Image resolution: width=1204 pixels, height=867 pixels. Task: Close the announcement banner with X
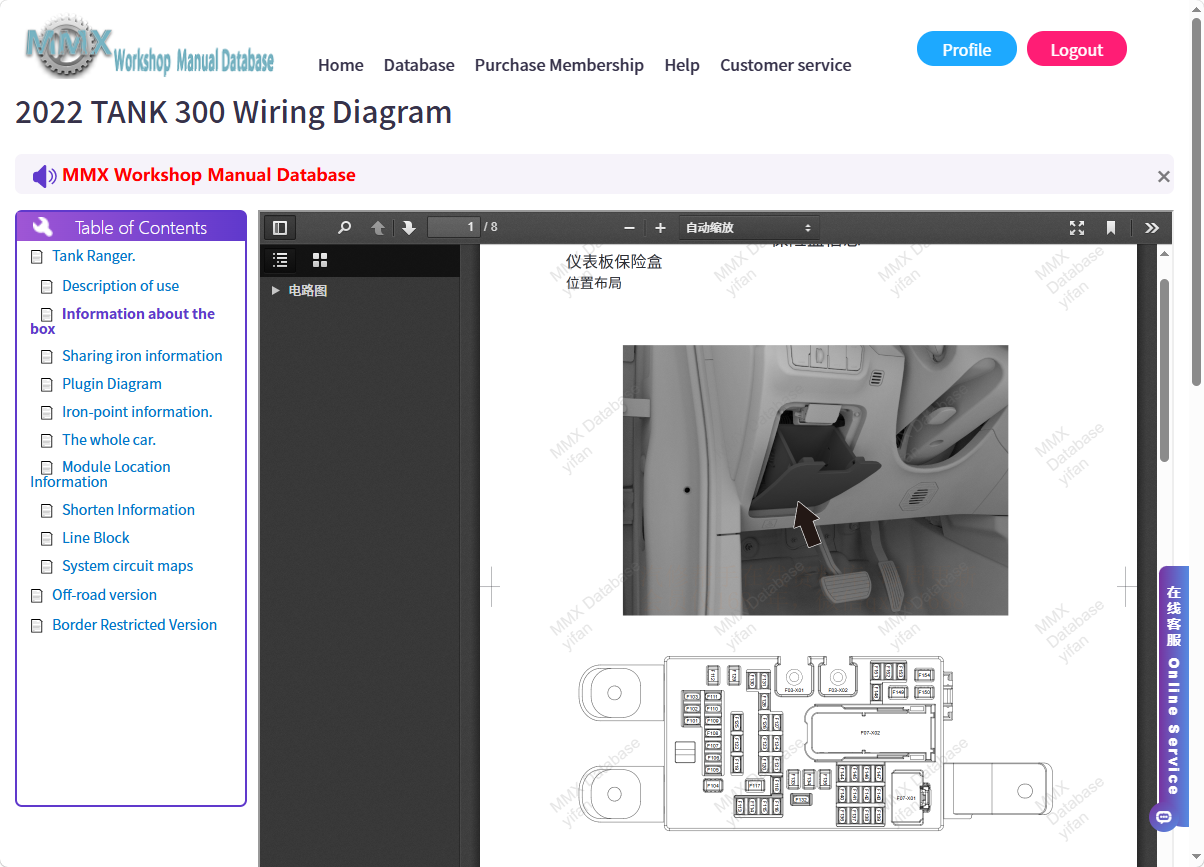pyautogui.click(x=1164, y=176)
